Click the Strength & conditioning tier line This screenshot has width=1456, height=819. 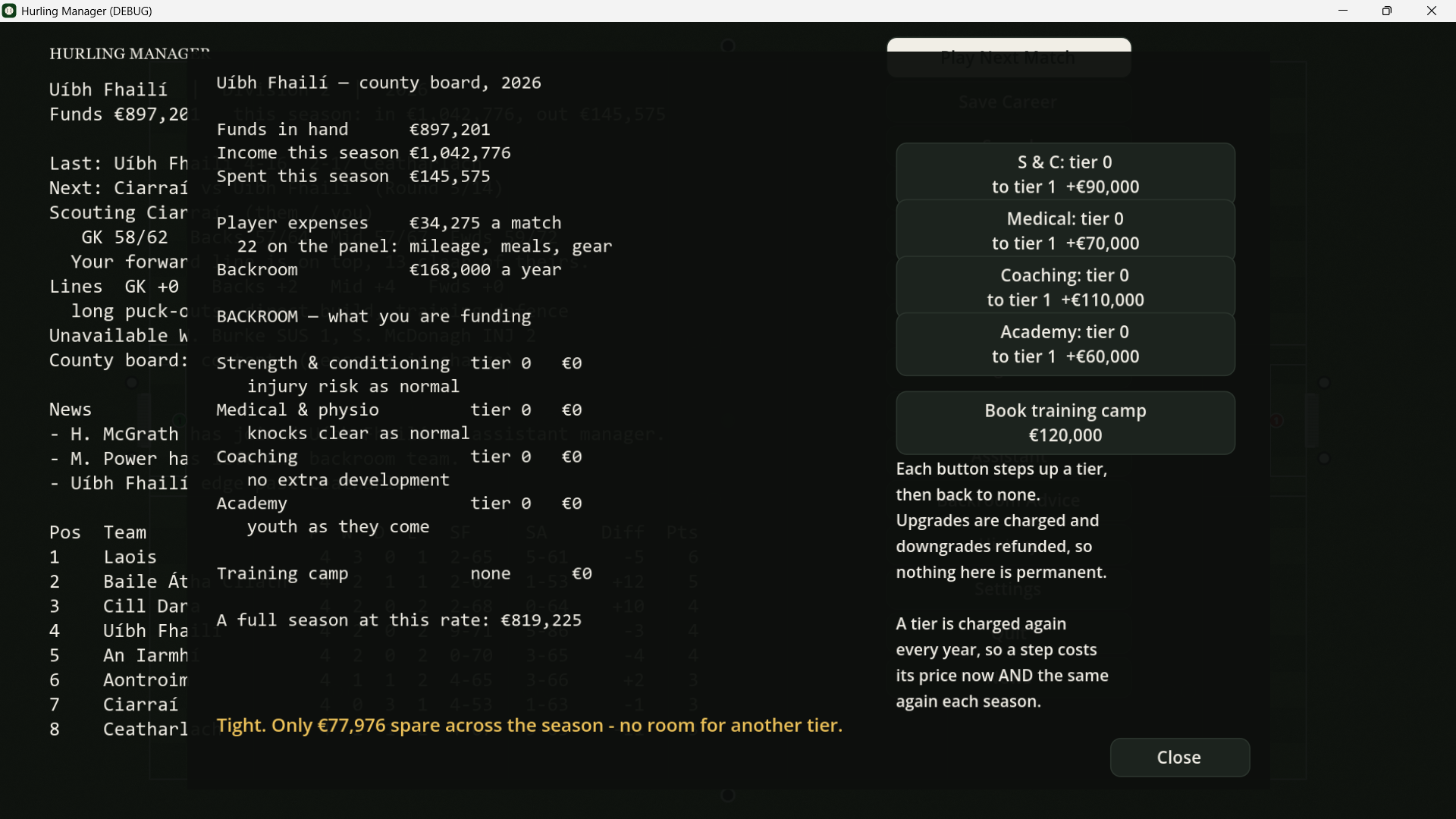point(399,363)
